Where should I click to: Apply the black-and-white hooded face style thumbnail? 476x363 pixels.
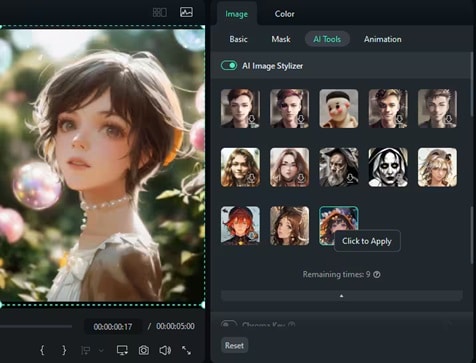point(388,167)
